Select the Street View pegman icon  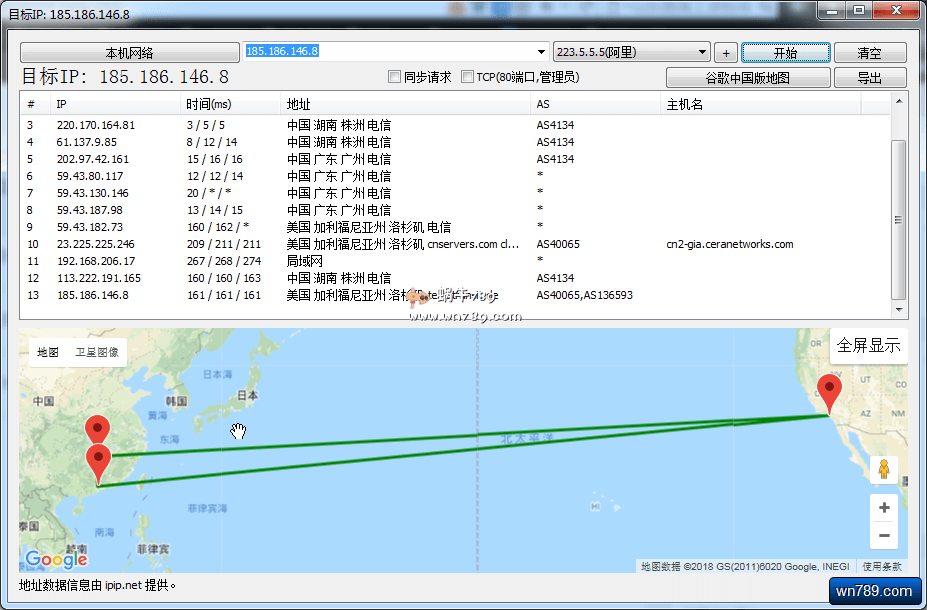pyautogui.click(x=883, y=469)
